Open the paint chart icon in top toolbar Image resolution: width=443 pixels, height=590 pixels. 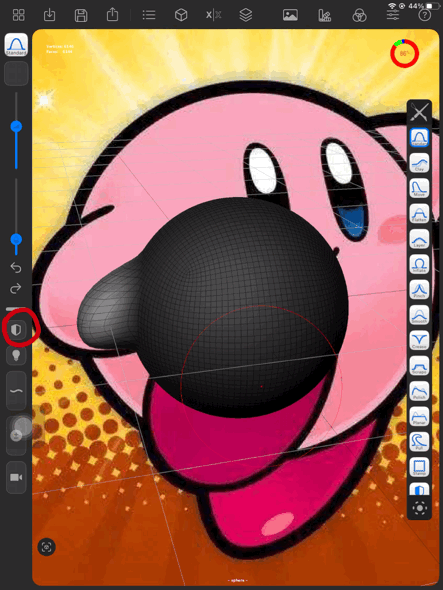(324, 15)
